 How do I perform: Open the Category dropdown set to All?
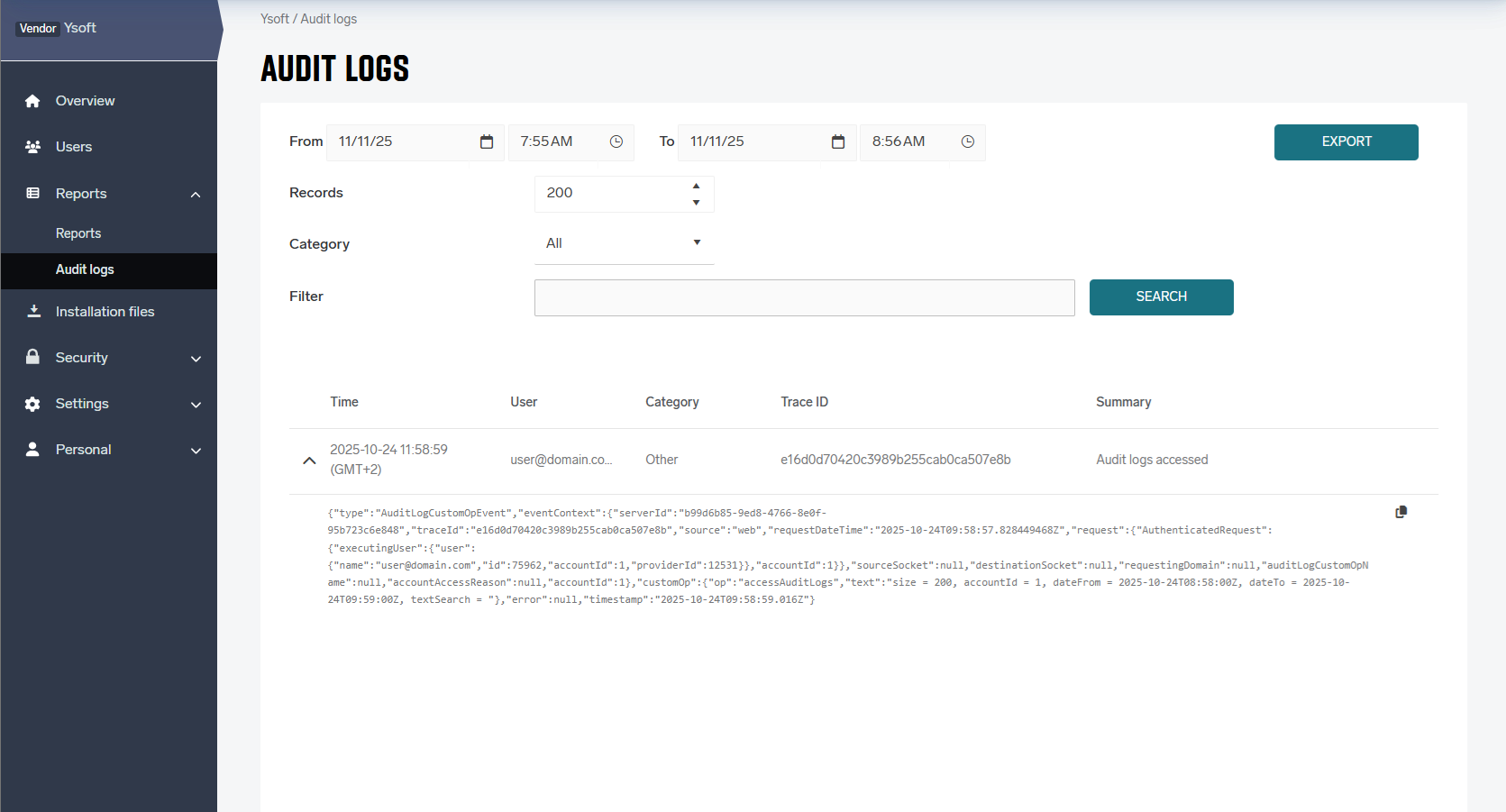(x=624, y=243)
